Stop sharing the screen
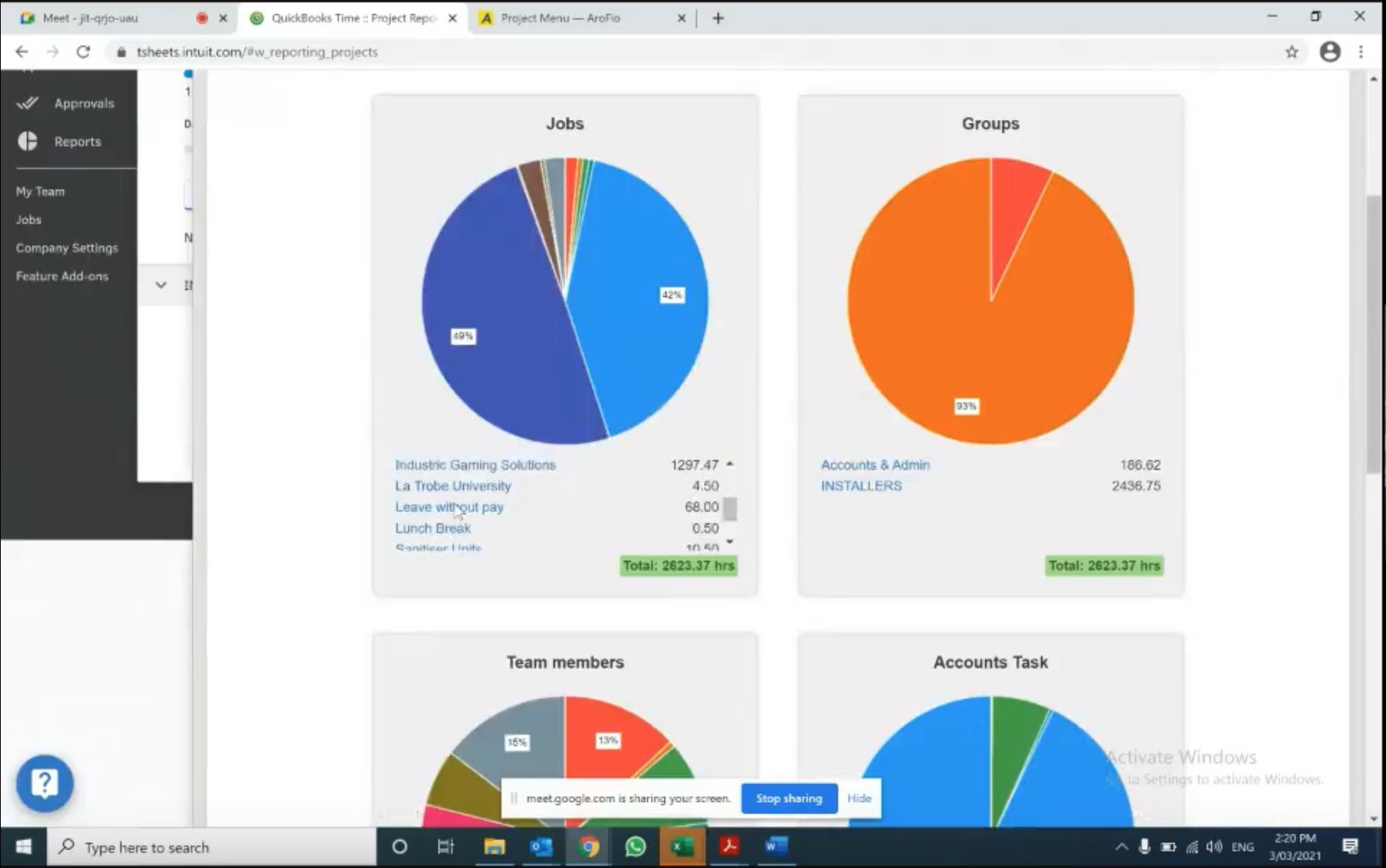The width and height of the screenshot is (1386, 868). point(789,798)
